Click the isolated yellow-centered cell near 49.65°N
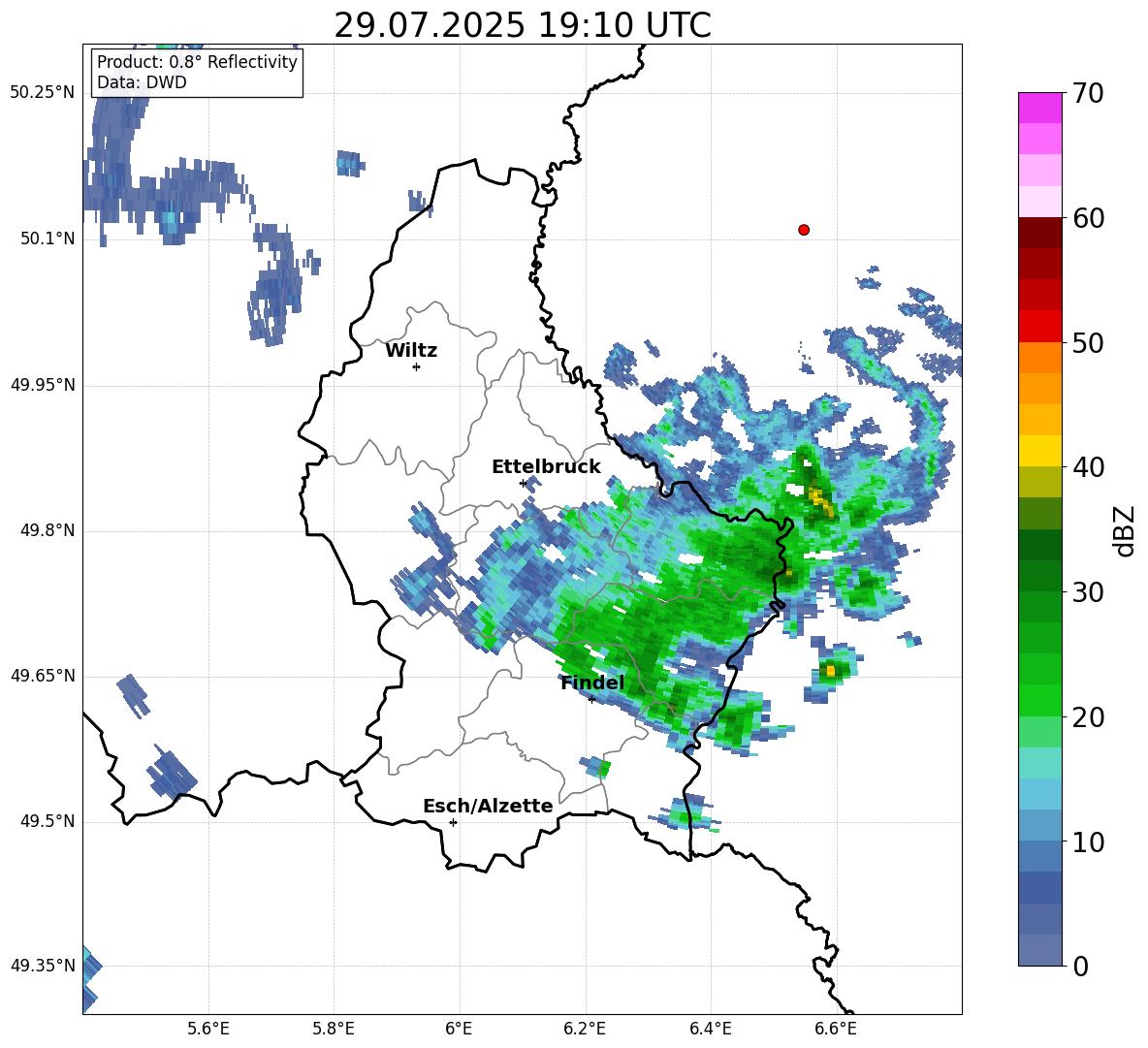Image resolution: width=1148 pixels, height=1048 pixels. pos(830,670)
